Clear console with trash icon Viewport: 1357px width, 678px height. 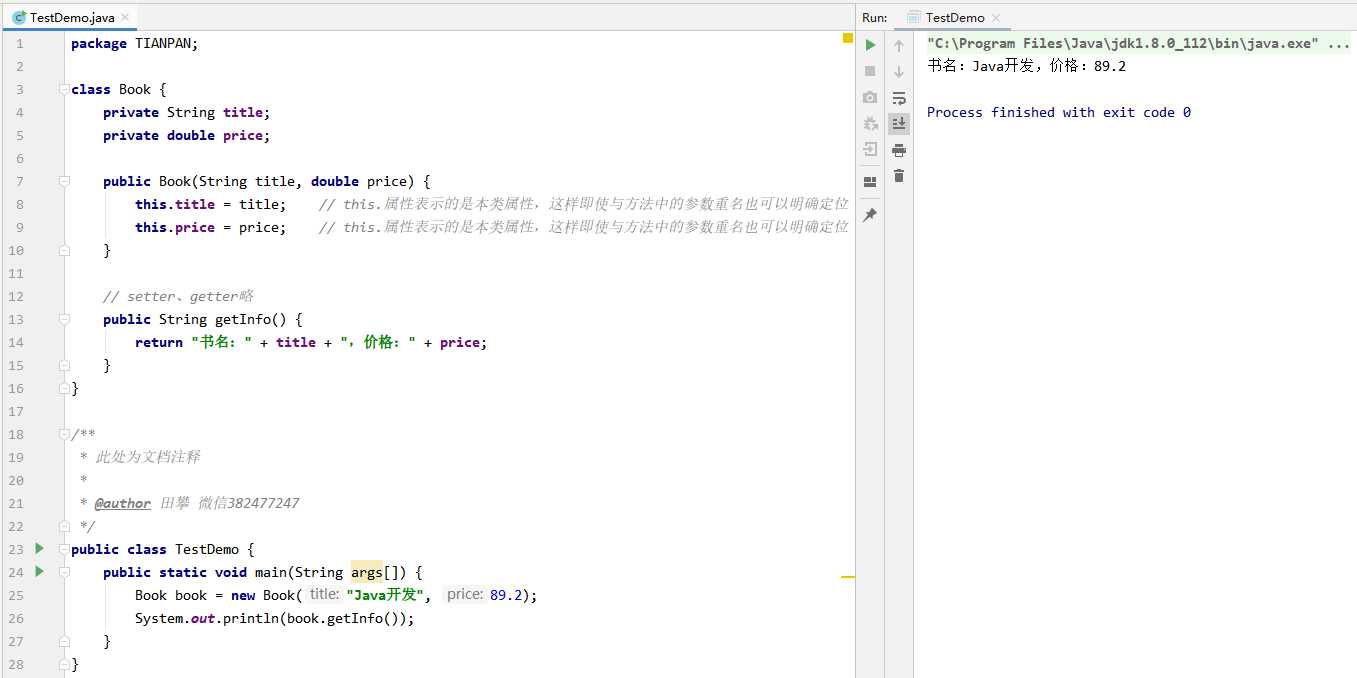899,176
